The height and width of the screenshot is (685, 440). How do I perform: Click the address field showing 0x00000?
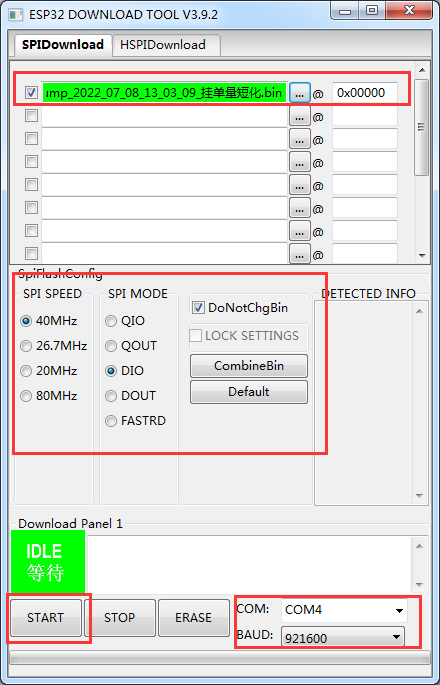[x=365, y=93]
